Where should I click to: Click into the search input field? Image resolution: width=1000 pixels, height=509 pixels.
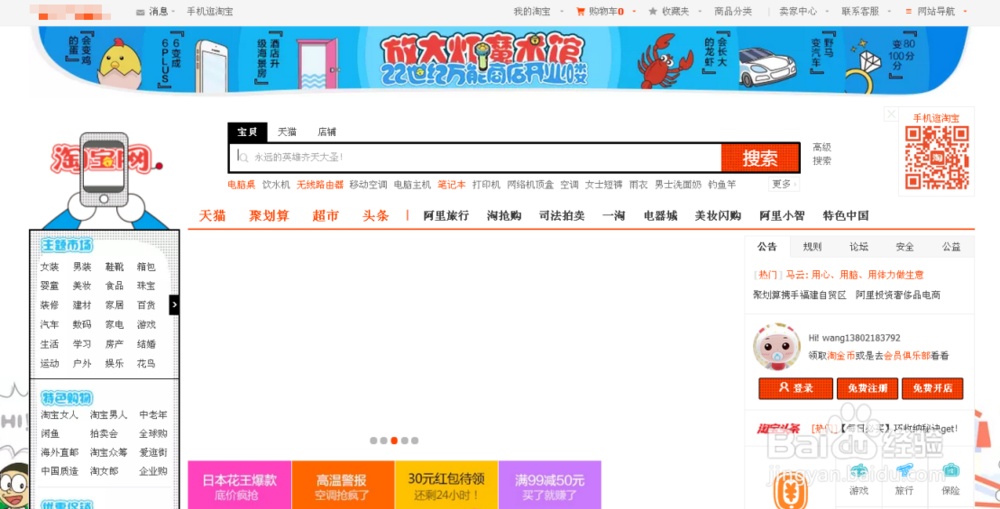point(475,157)
